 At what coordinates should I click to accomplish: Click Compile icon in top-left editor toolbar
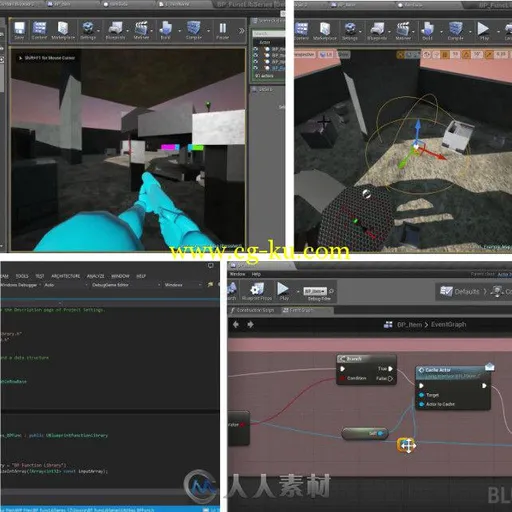(x=194, y=31)
